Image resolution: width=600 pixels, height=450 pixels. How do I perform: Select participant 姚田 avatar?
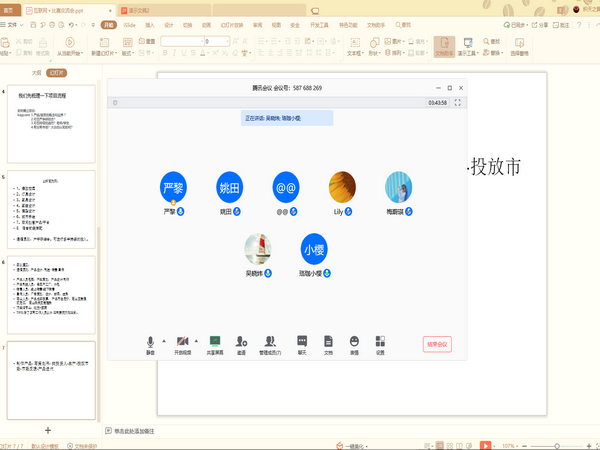tap(229, 187)
